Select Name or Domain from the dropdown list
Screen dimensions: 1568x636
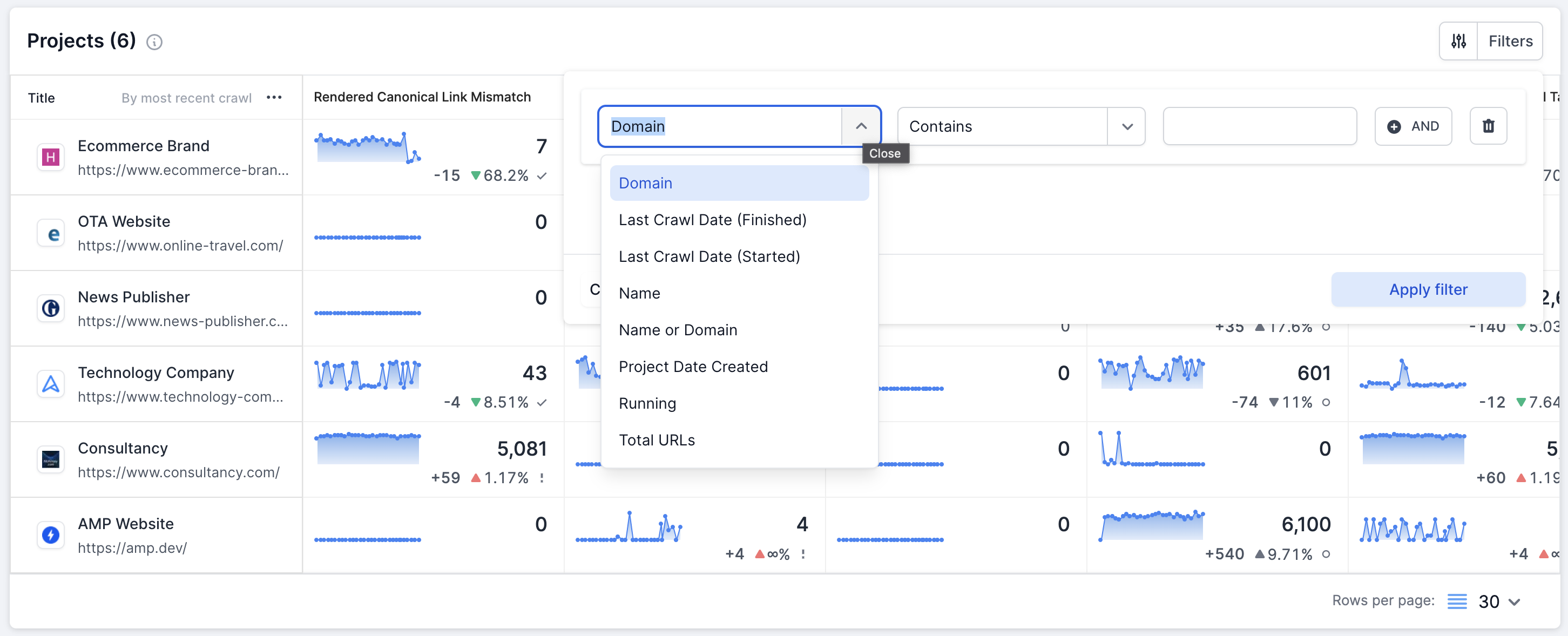pos(678,329)
